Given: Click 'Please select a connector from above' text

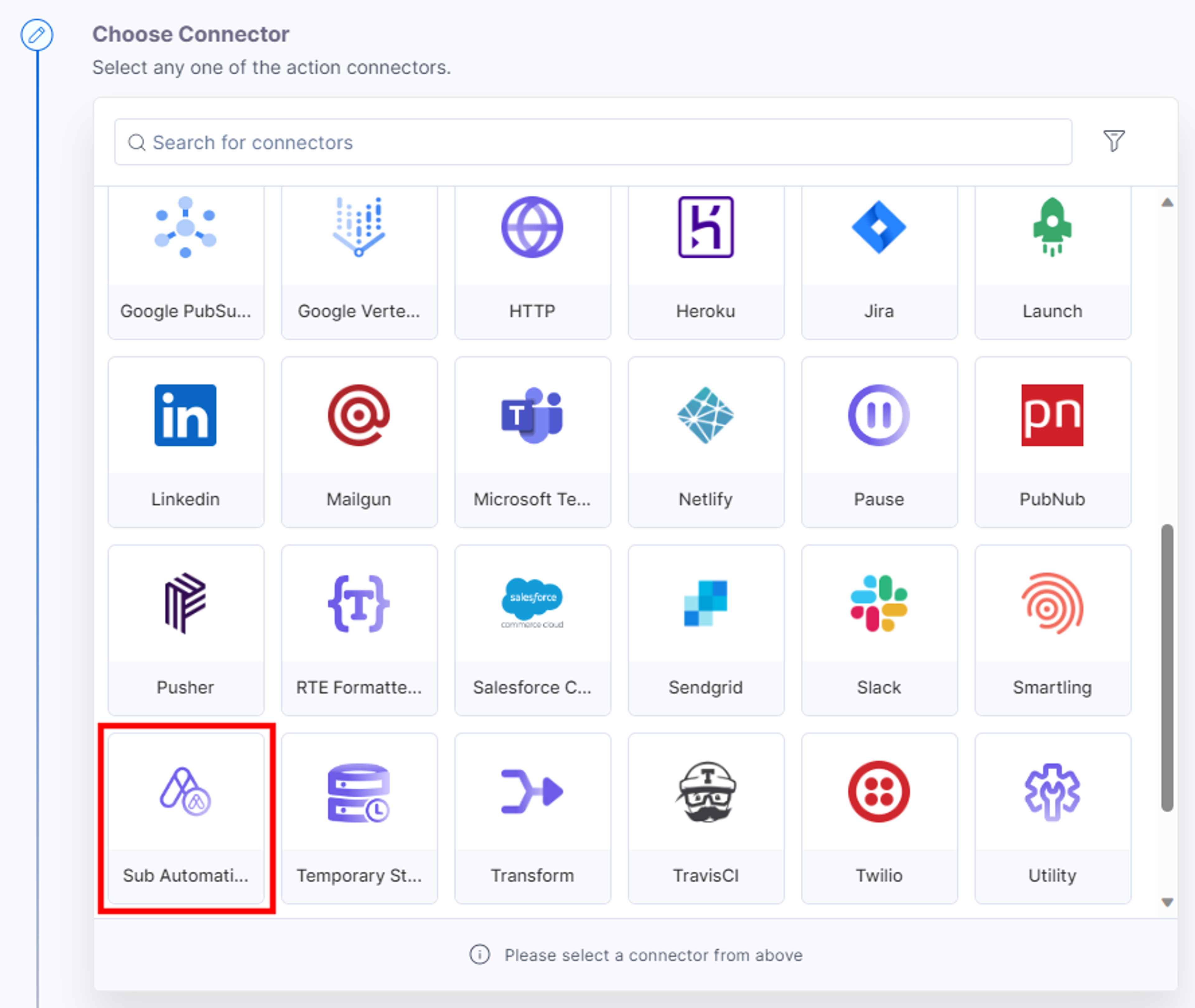Looking at the screenshot, I should (653, 955).
